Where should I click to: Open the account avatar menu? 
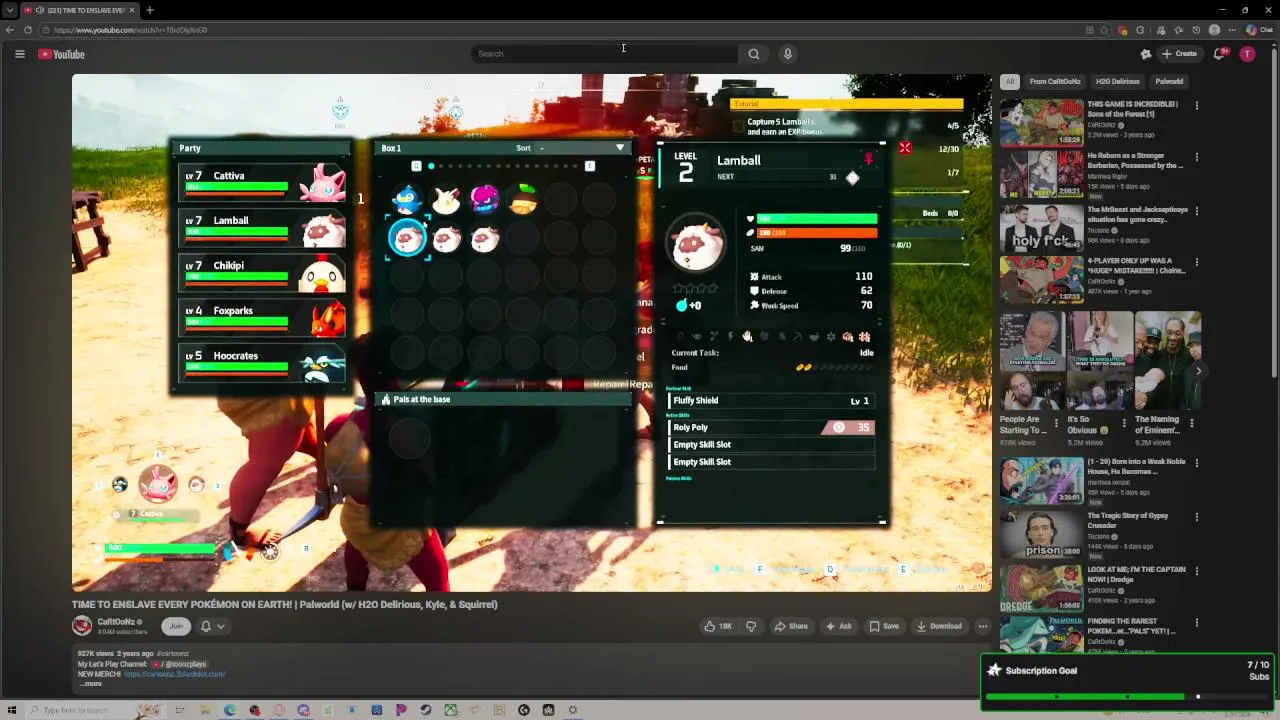[1247, 54]
